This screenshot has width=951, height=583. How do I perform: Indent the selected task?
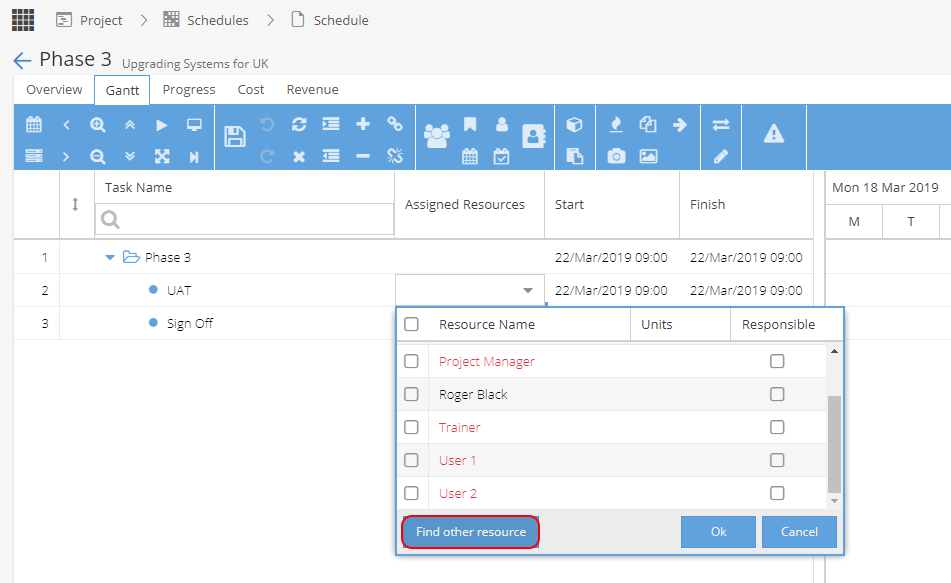[x=331, y=124]
